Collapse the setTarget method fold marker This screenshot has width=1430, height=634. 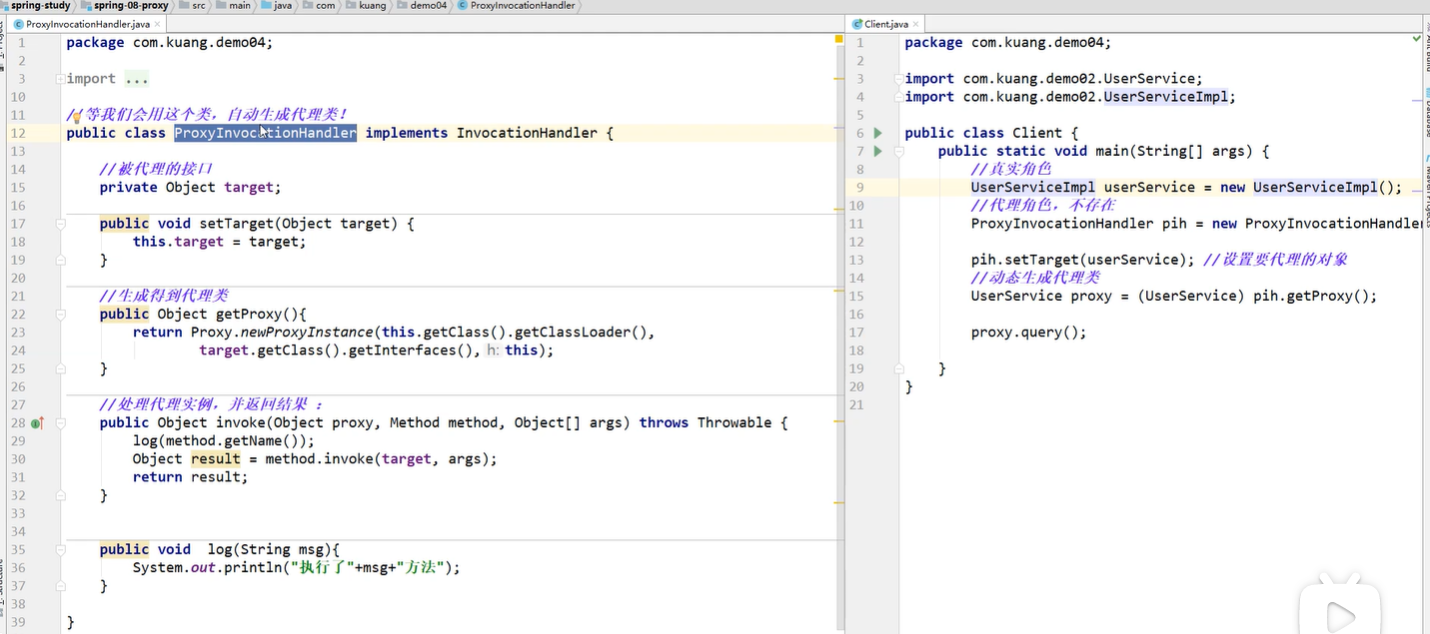[61, 224]
